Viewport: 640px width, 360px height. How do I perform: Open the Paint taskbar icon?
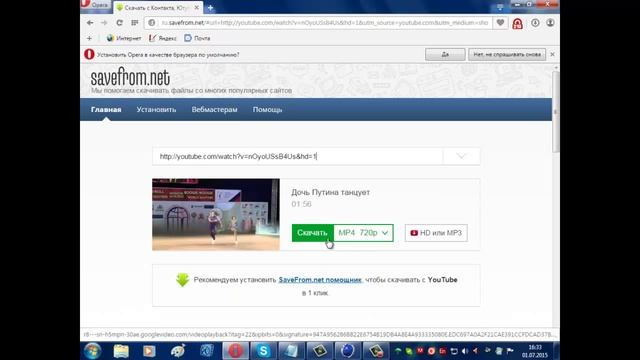click(178, 351)
